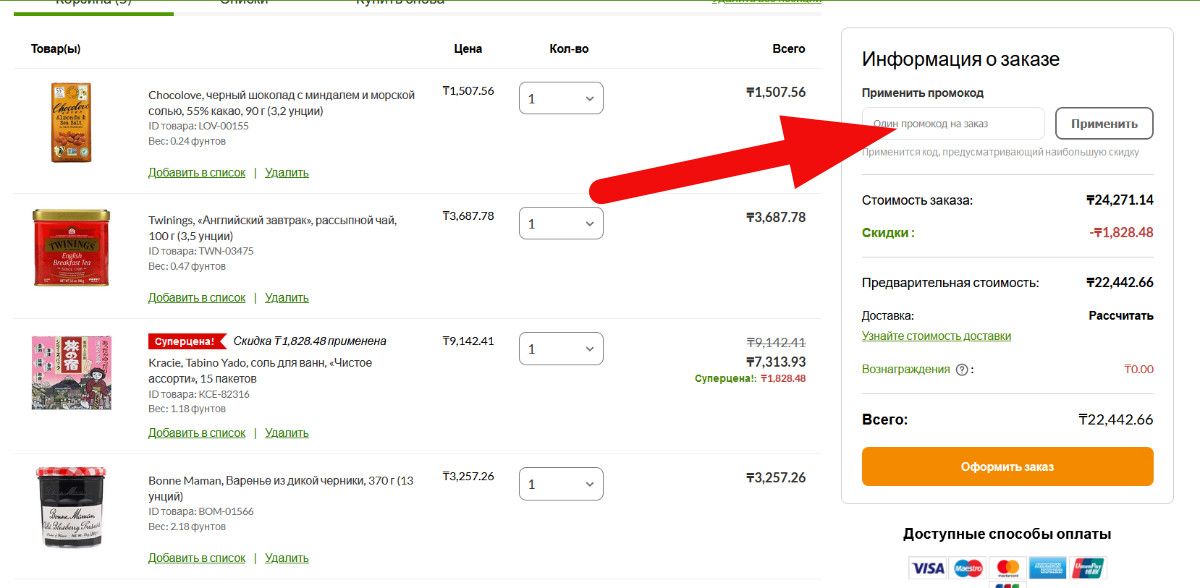Focus the promo code input field
The width and height of the screenshot is (1200, 588).
coord(953,124)
